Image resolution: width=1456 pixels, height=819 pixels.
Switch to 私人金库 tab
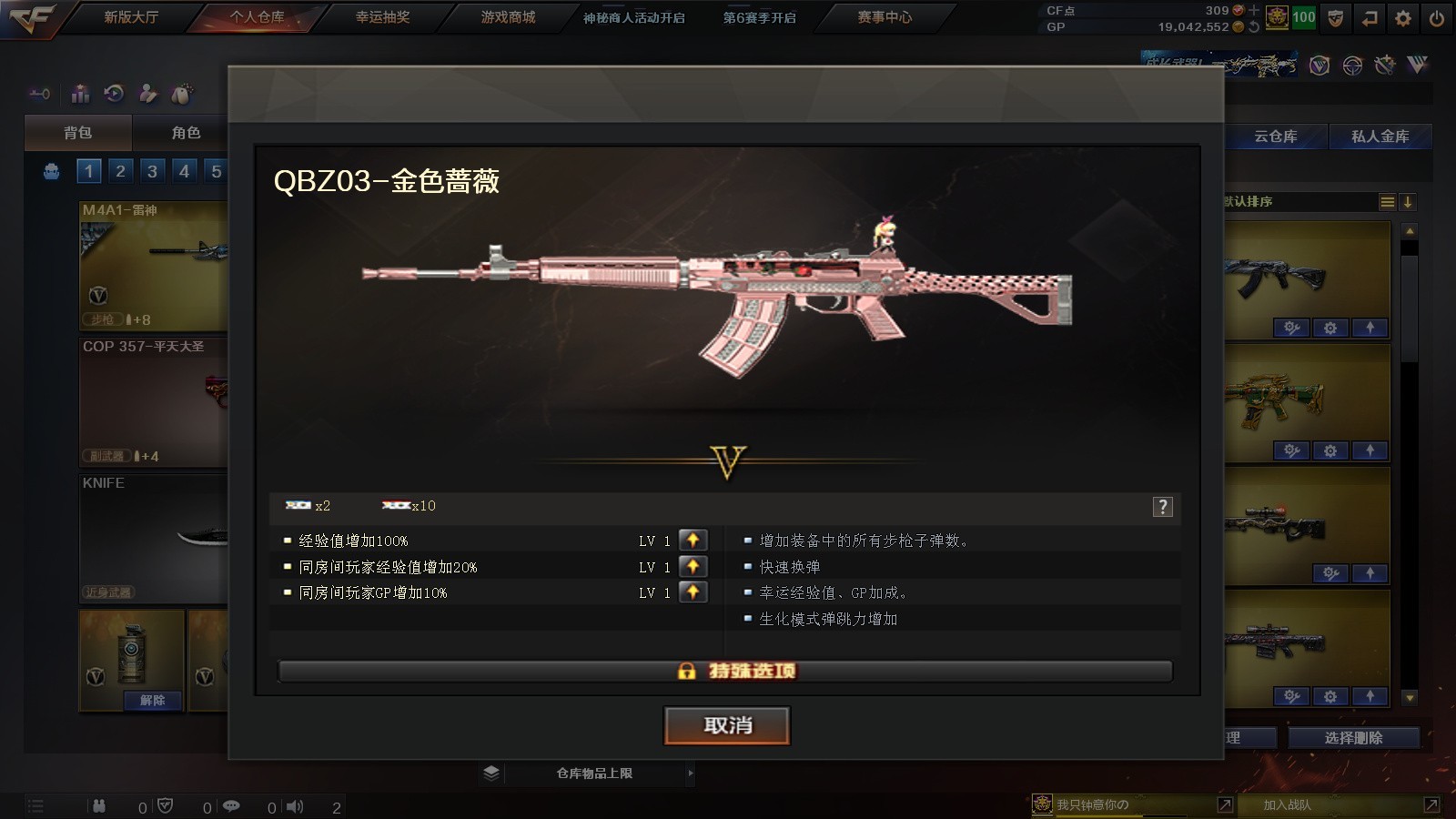click(1380, 136)
